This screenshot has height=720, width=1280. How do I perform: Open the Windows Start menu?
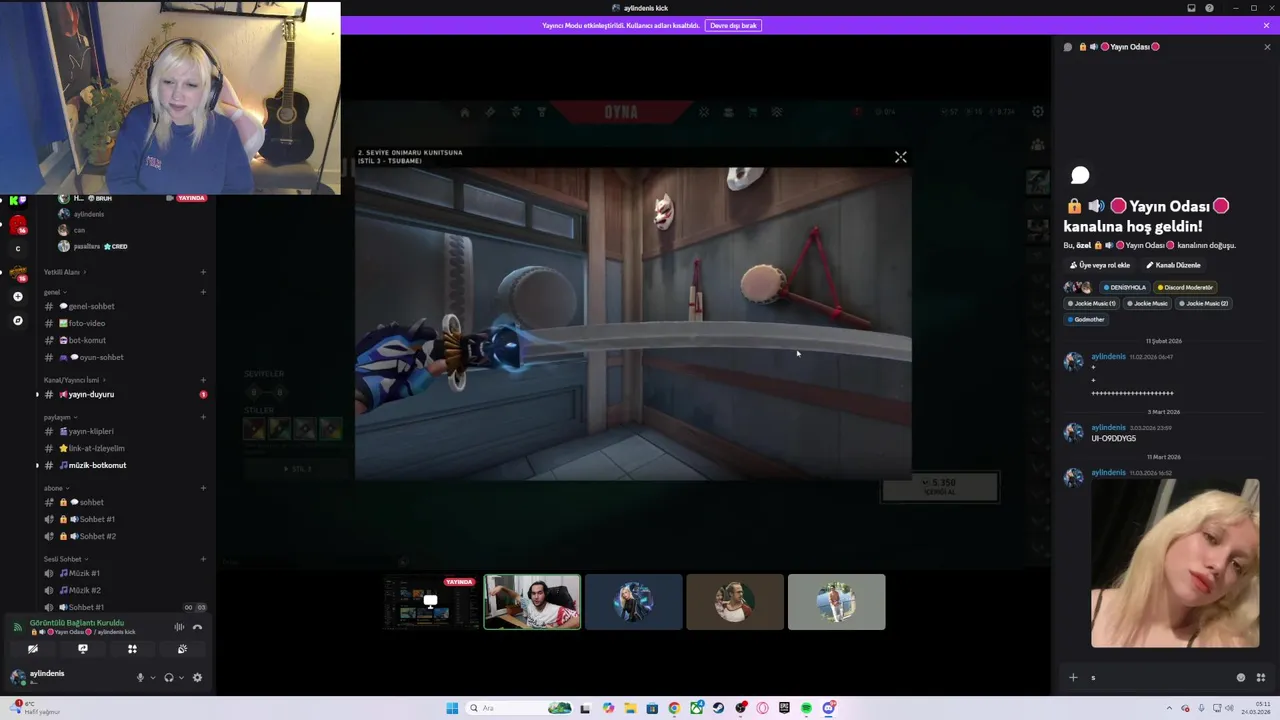[452, 708]
